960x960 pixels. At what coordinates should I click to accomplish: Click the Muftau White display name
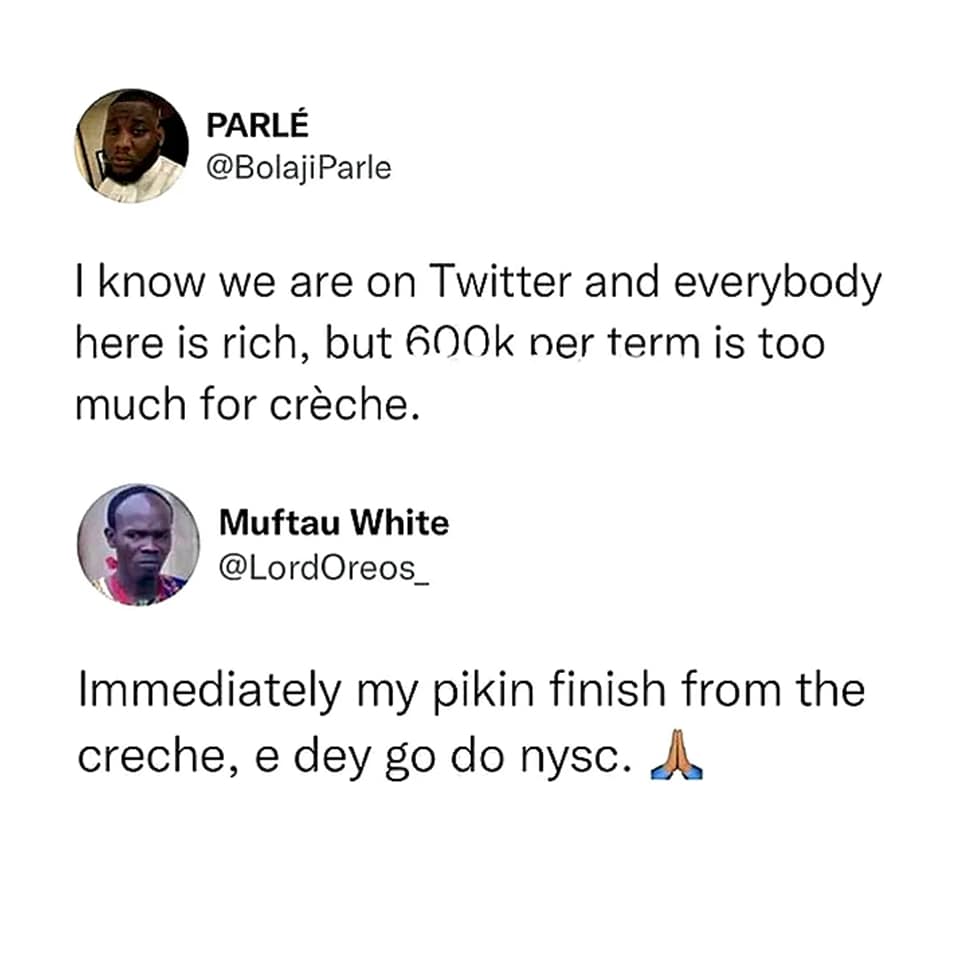coord(334,523)
